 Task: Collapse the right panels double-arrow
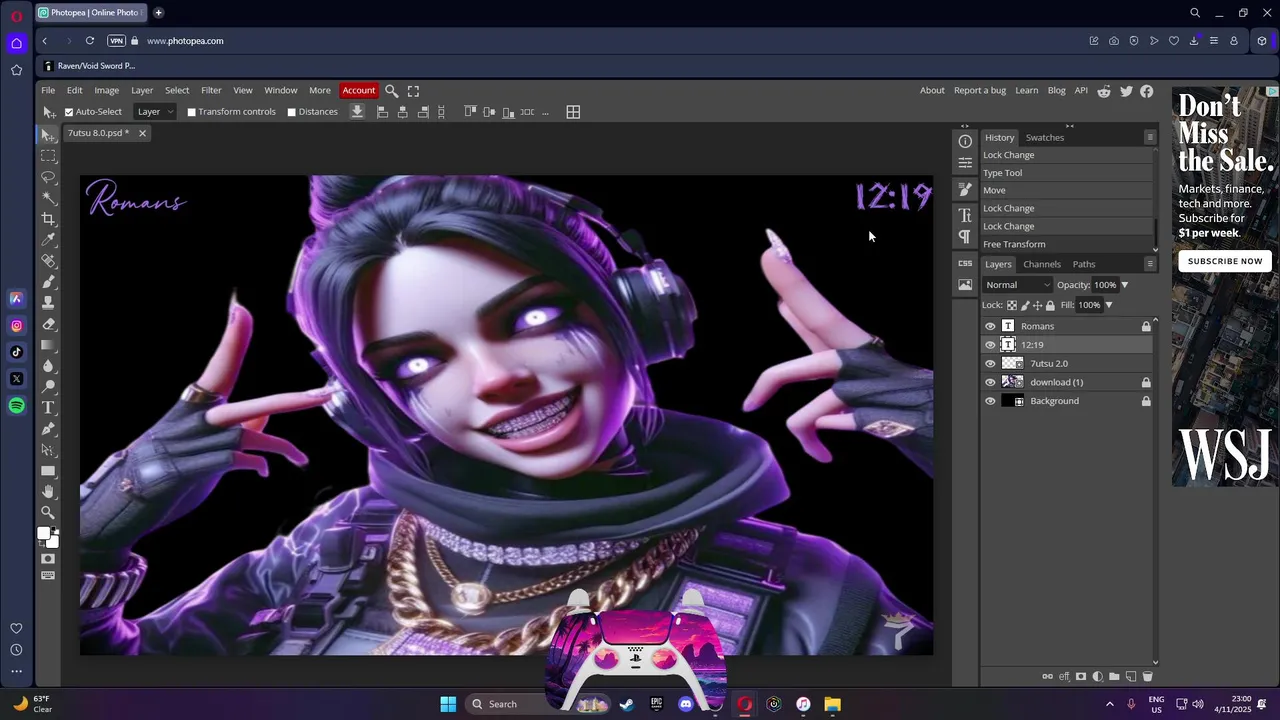[x=1069, y=126]
